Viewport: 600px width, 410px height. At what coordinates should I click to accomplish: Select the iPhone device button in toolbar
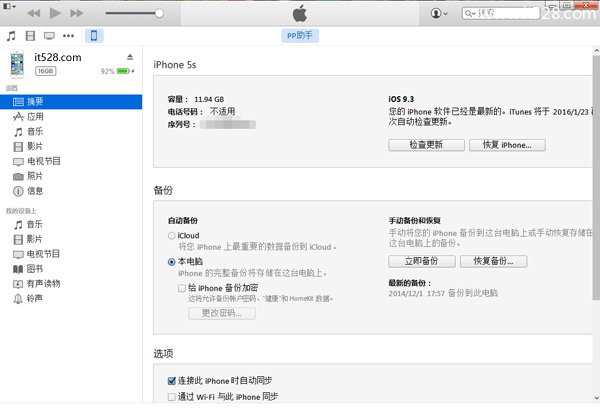click(x=94, y=36)
